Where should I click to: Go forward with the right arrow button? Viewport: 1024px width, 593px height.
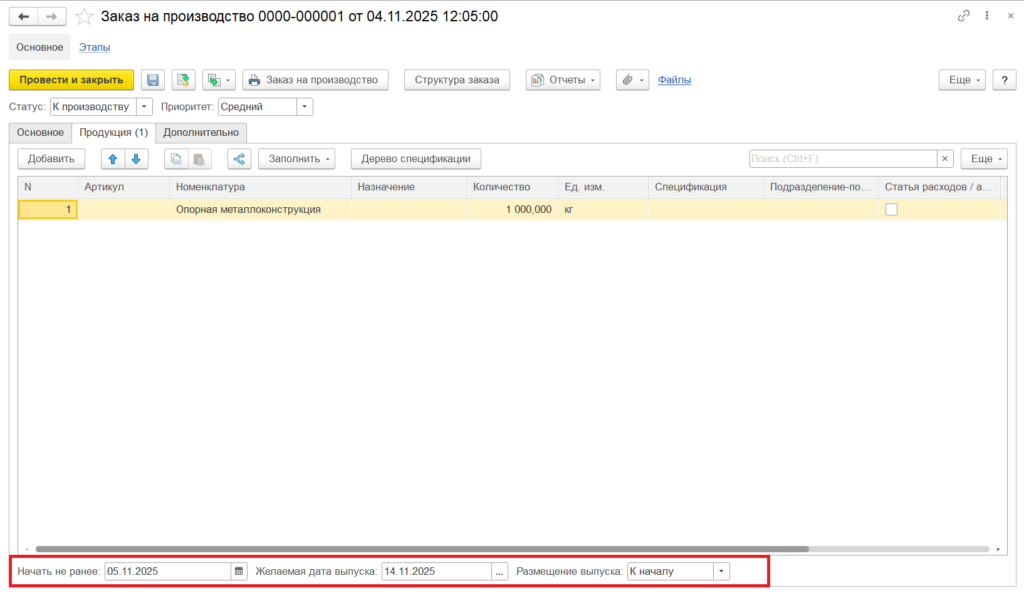[52, 16]
